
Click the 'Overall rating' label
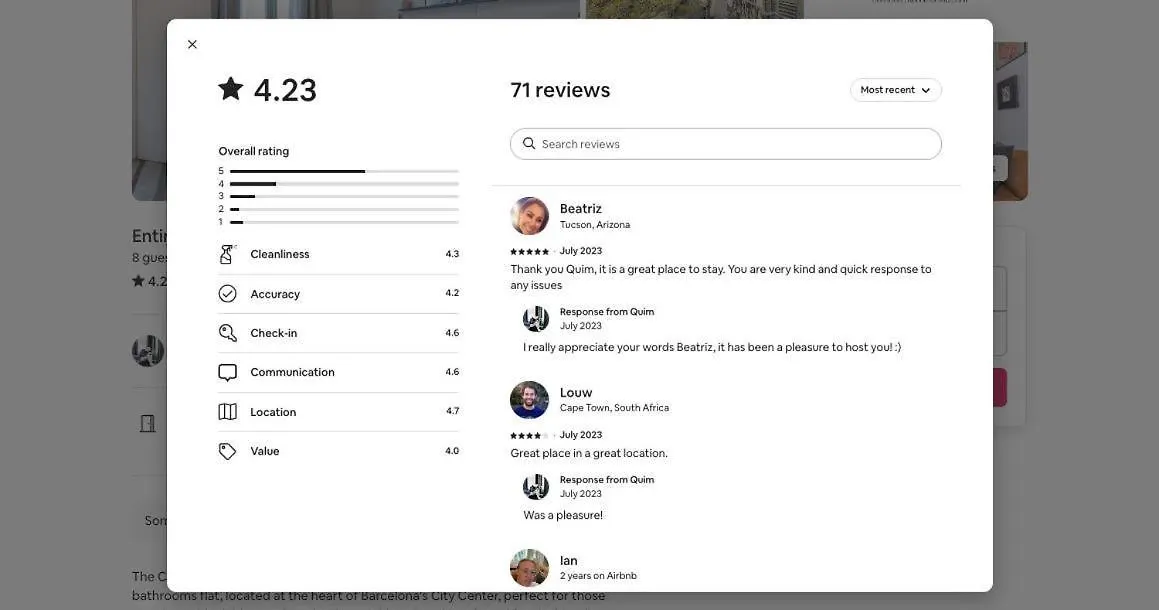click(254, 151)
